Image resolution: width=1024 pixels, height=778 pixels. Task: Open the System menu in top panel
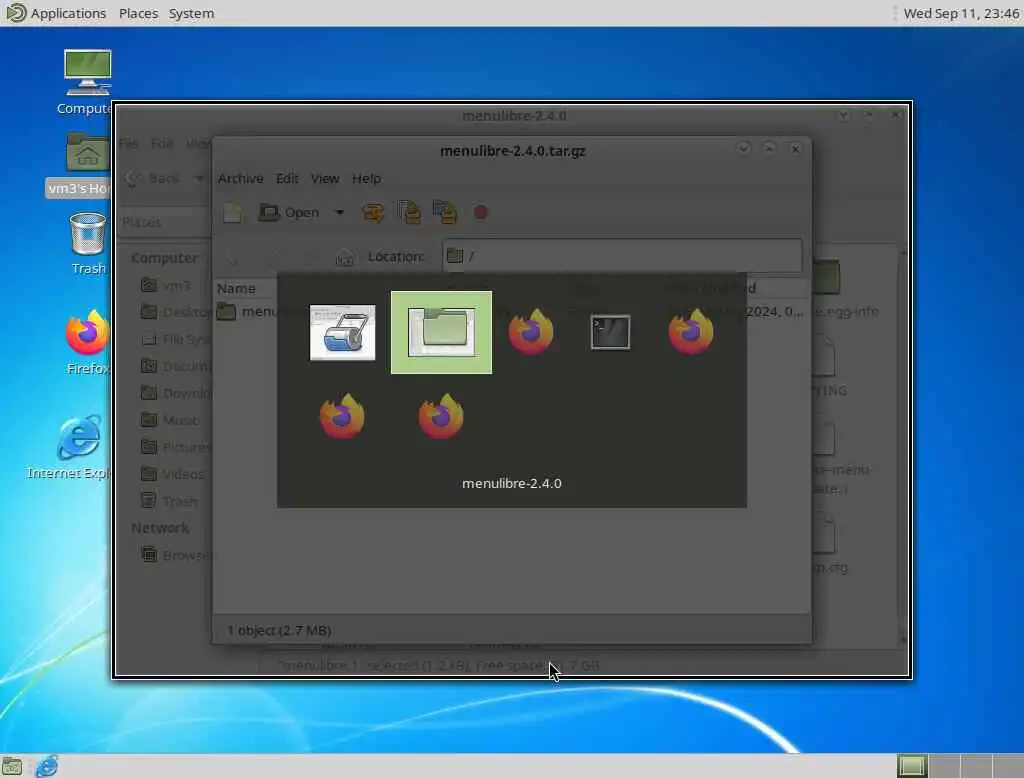(191, 13)
